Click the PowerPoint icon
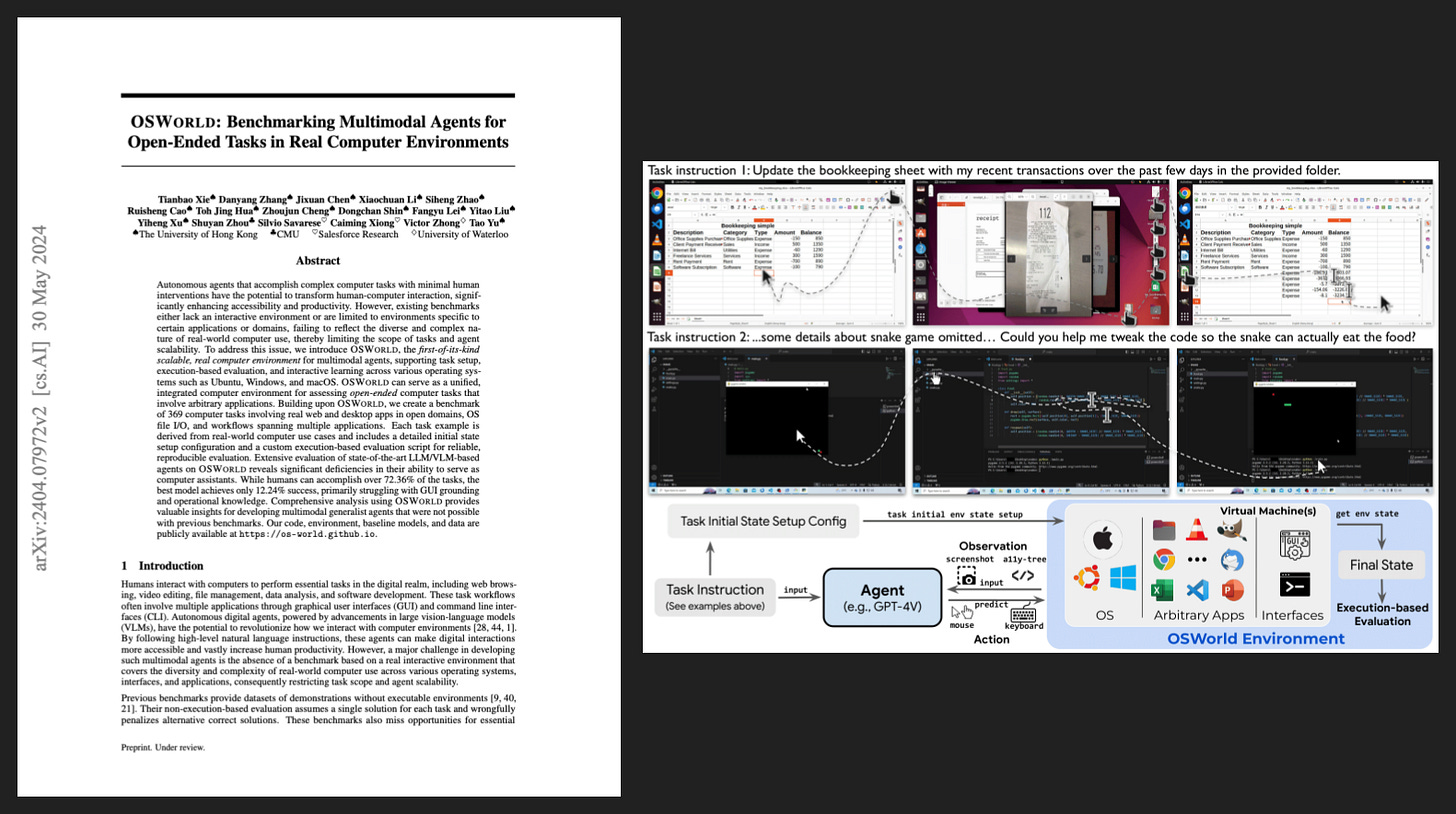The height and width of the screenshot is (814, 1456). (1231, 591)
